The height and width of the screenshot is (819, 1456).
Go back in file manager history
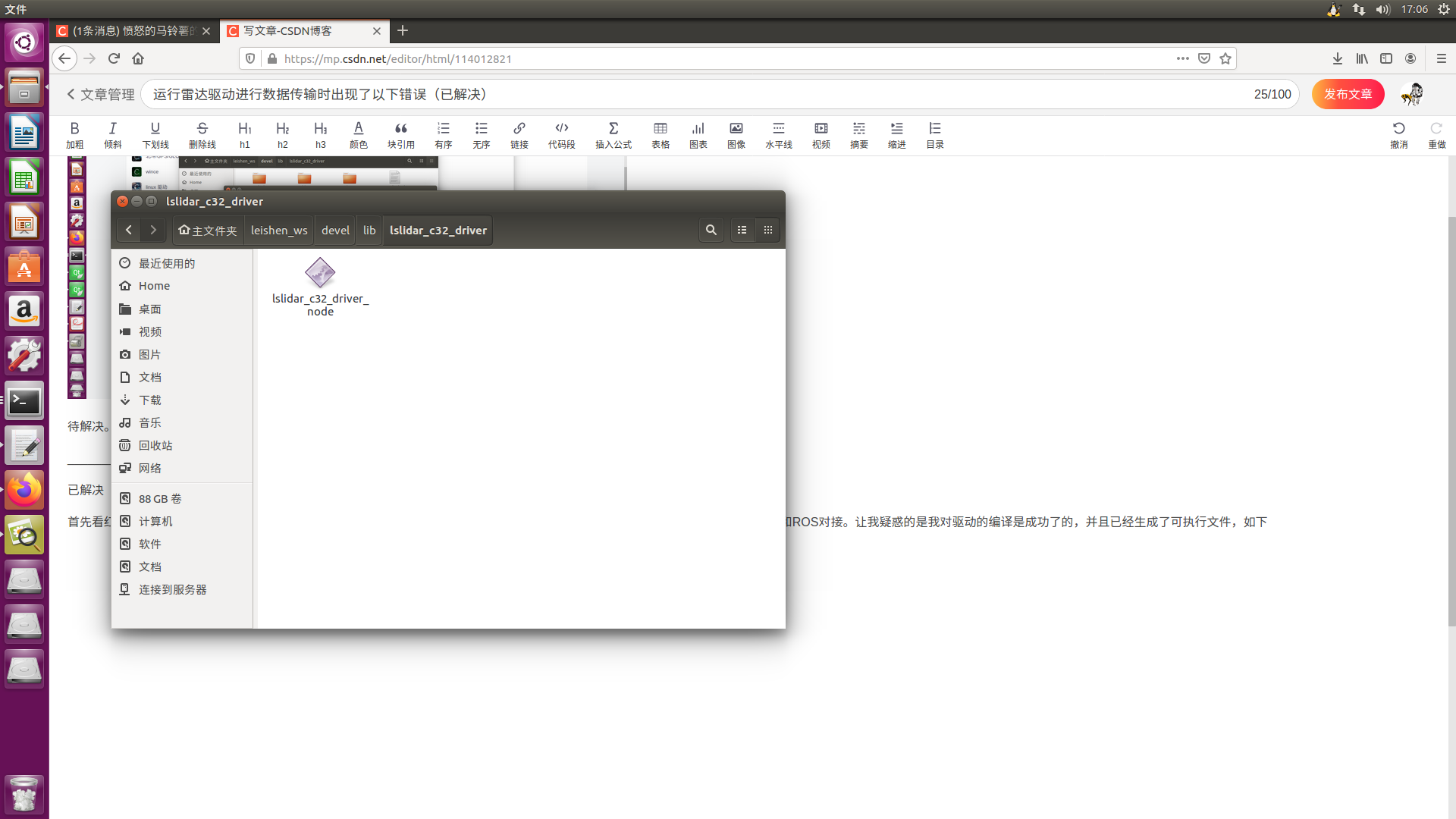point(129,230)
